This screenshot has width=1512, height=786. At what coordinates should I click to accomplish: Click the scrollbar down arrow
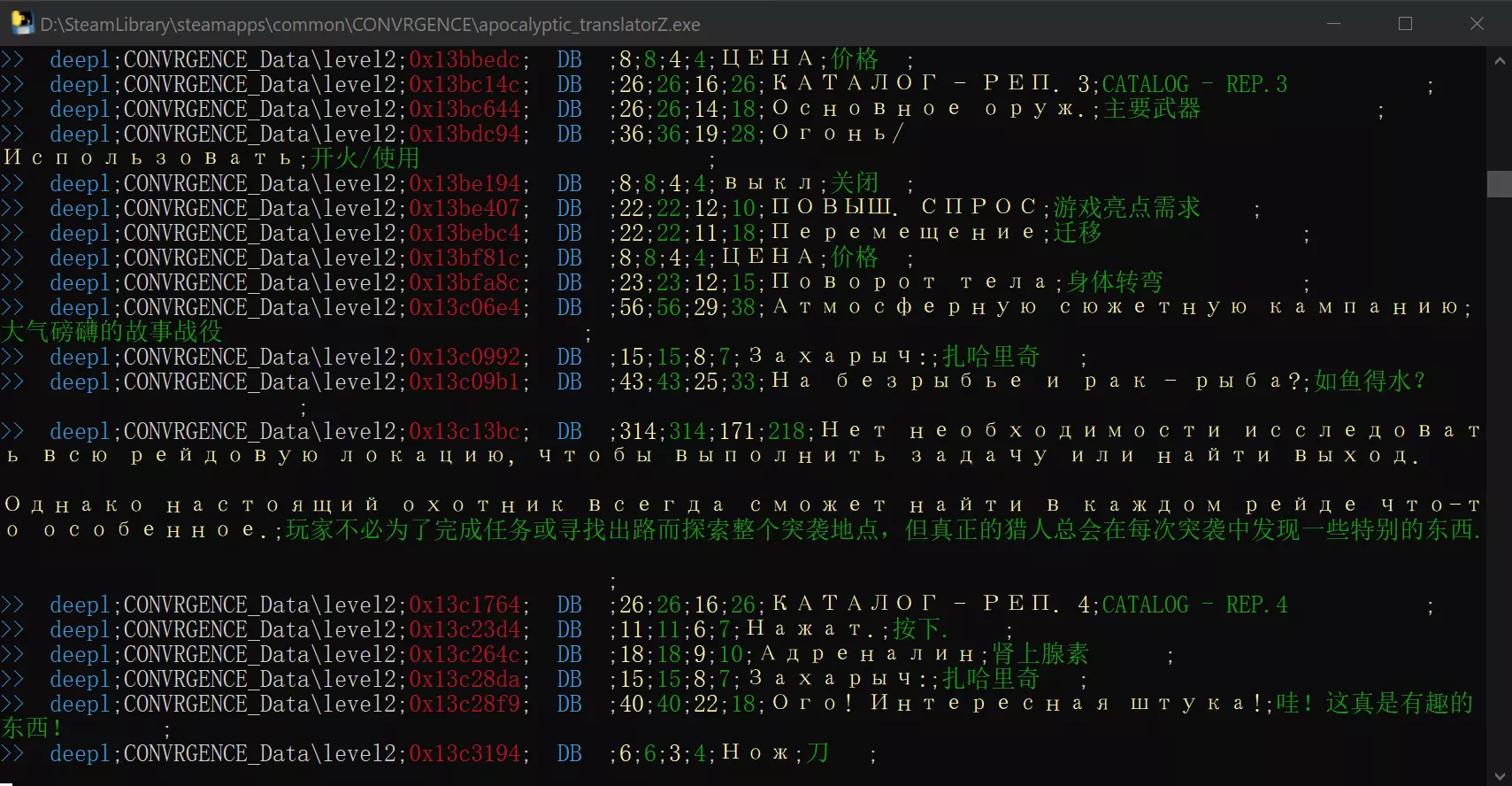coord(1500,776)
